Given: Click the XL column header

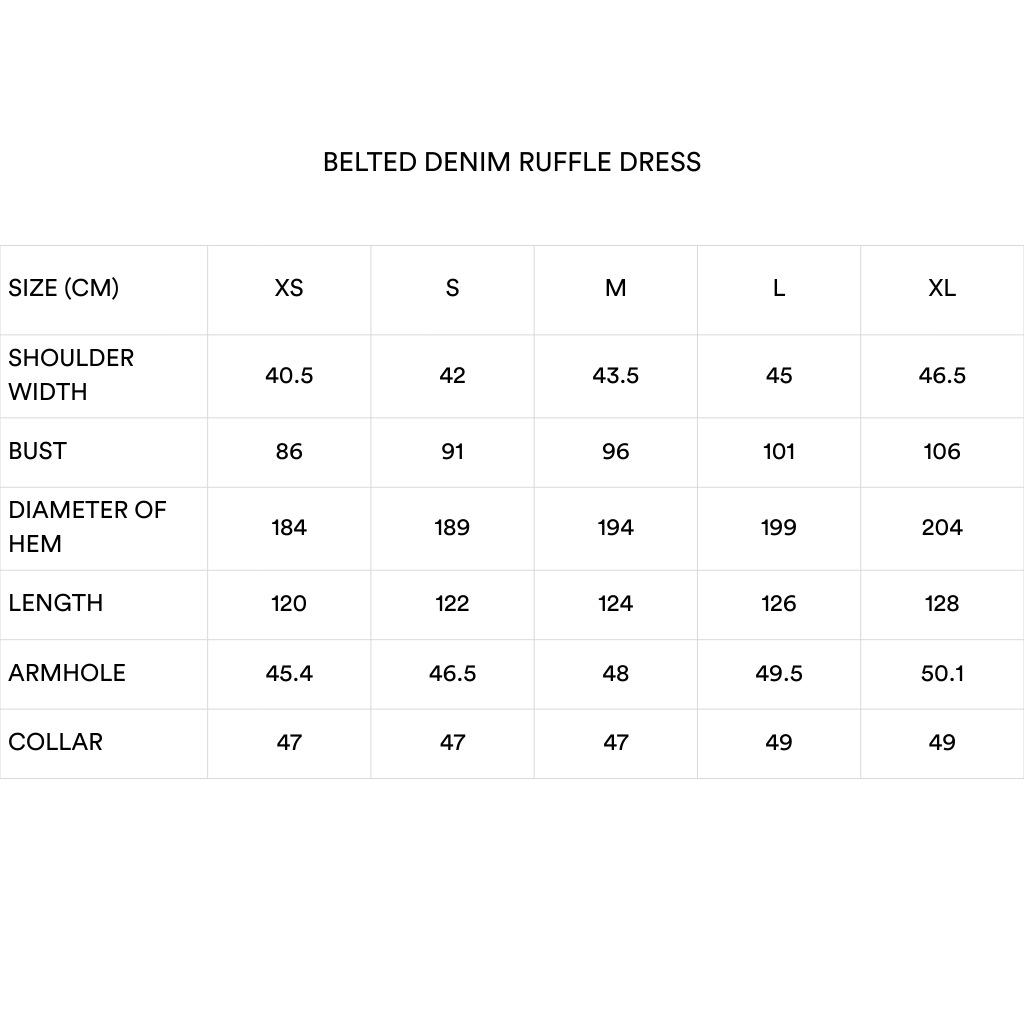Looking at the screenshot, I should (942, 288).
